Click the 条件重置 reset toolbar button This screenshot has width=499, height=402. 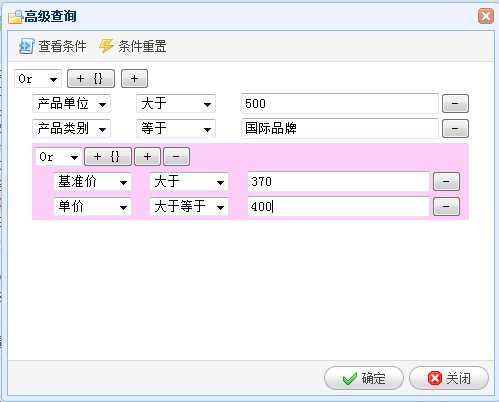133,46
